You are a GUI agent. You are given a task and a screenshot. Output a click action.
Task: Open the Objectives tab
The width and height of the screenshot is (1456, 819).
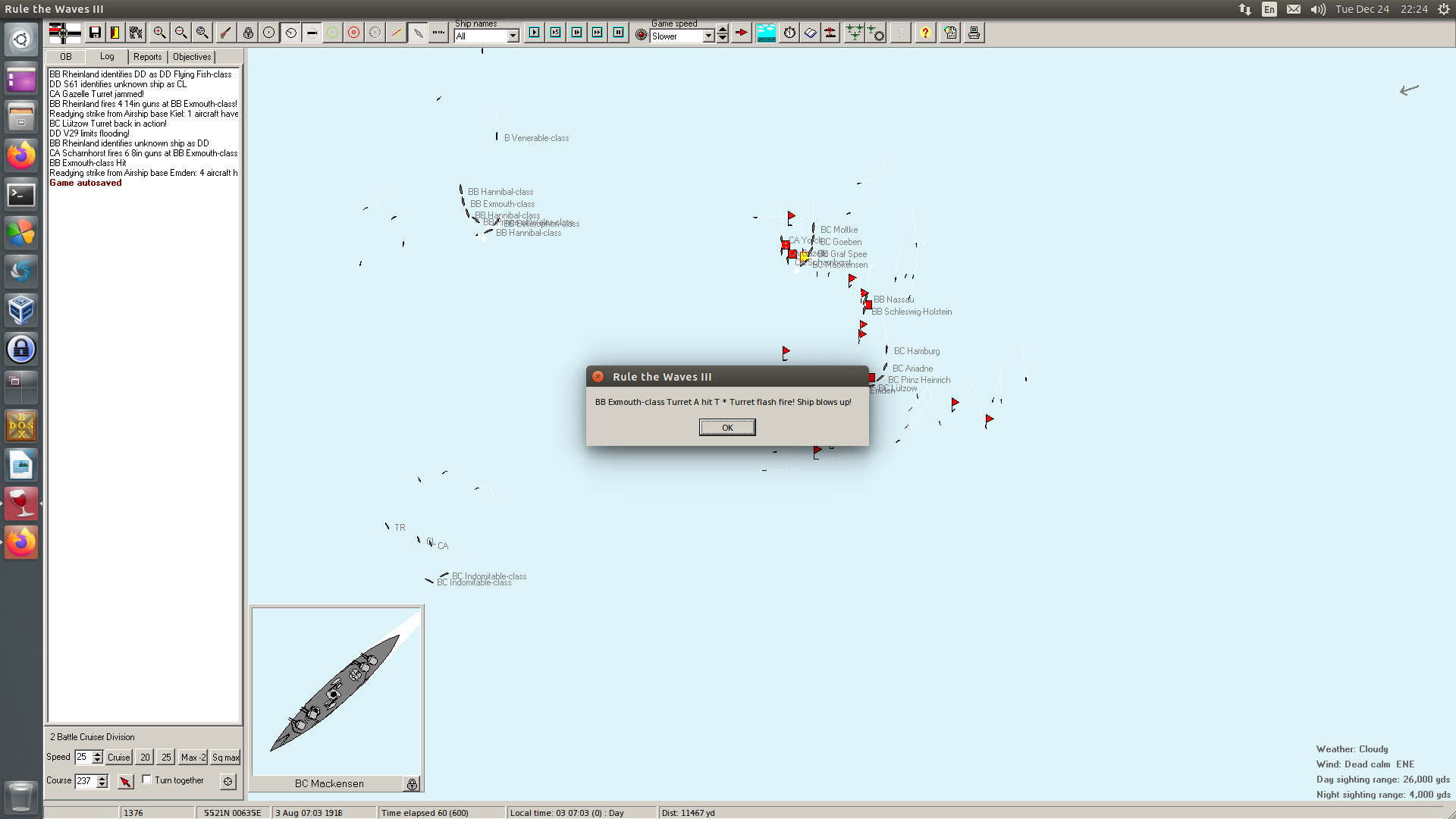tap(192, 57)
